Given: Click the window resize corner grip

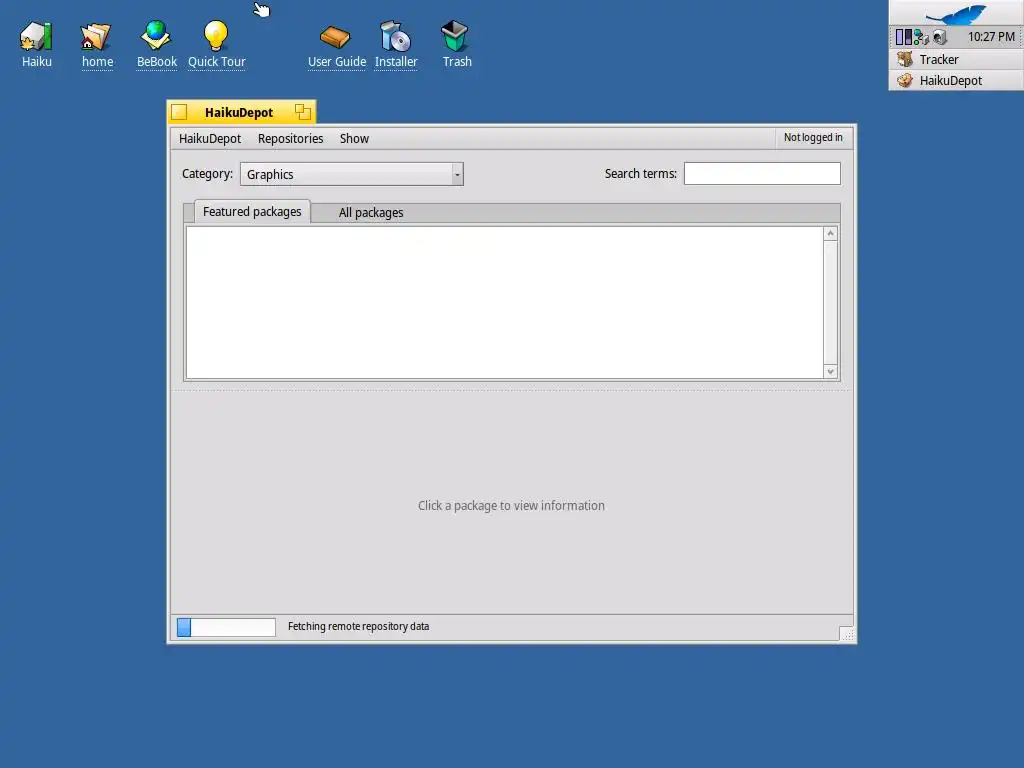Looking at the screenshot, I should pyautogui.click(x=846, y=633).
